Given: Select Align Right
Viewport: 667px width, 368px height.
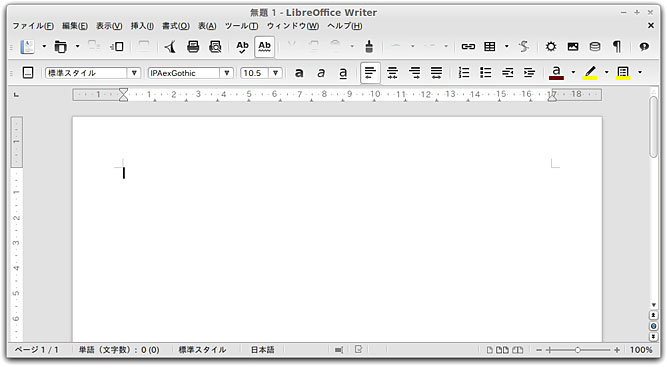Looking at the screenshot, I should click(x=414, y=73).
